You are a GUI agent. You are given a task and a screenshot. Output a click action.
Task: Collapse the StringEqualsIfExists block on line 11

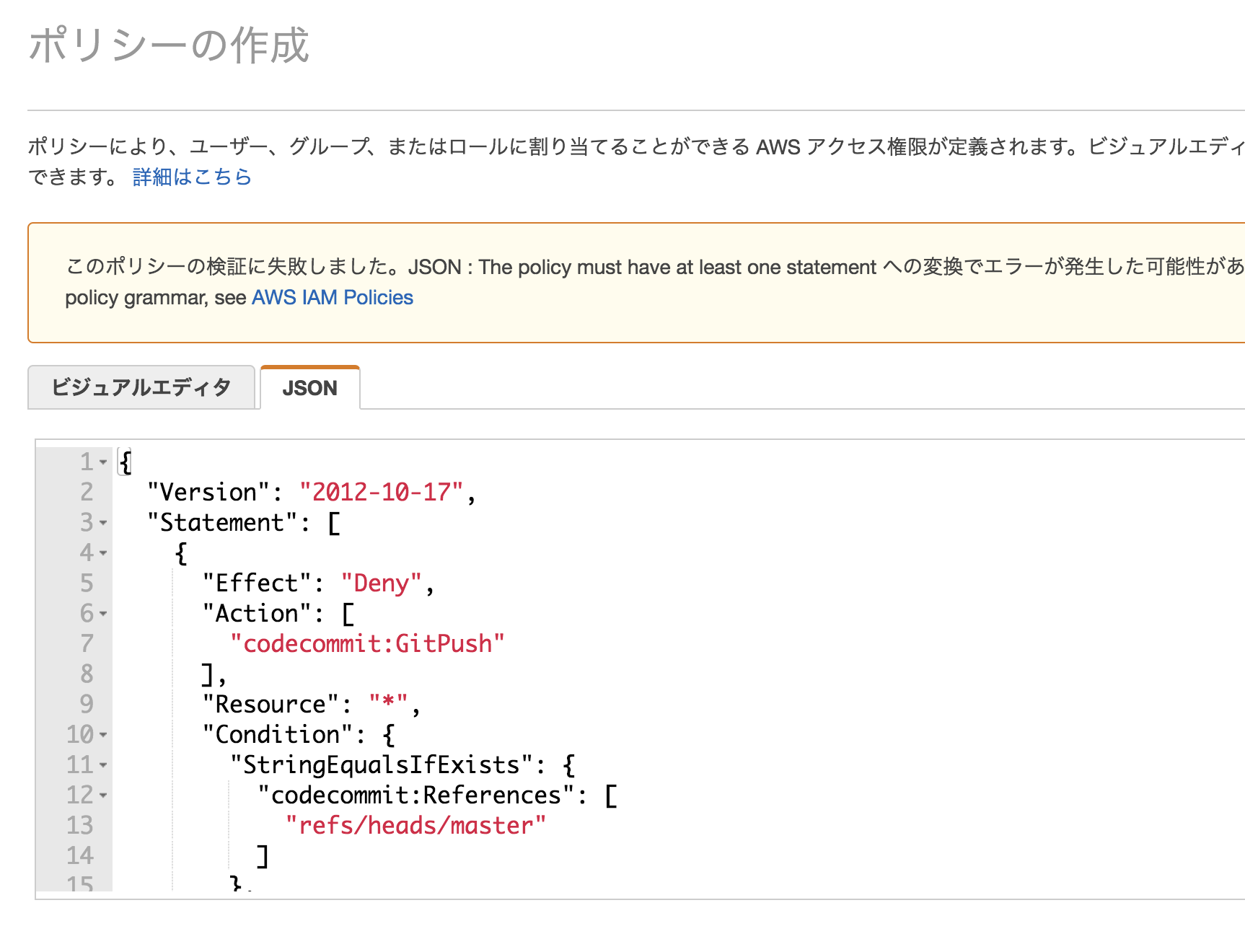pyautogui.click(x=103, y=765)
